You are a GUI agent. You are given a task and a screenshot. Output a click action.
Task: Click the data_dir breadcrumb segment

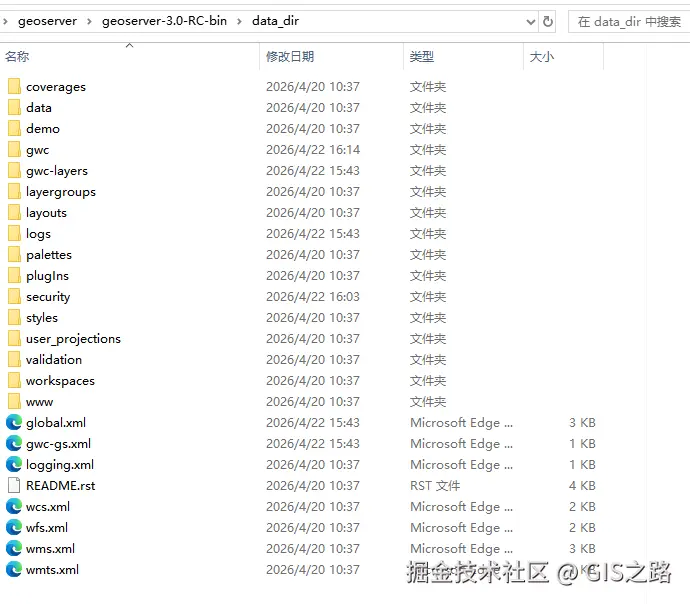[x=275, y=21]
